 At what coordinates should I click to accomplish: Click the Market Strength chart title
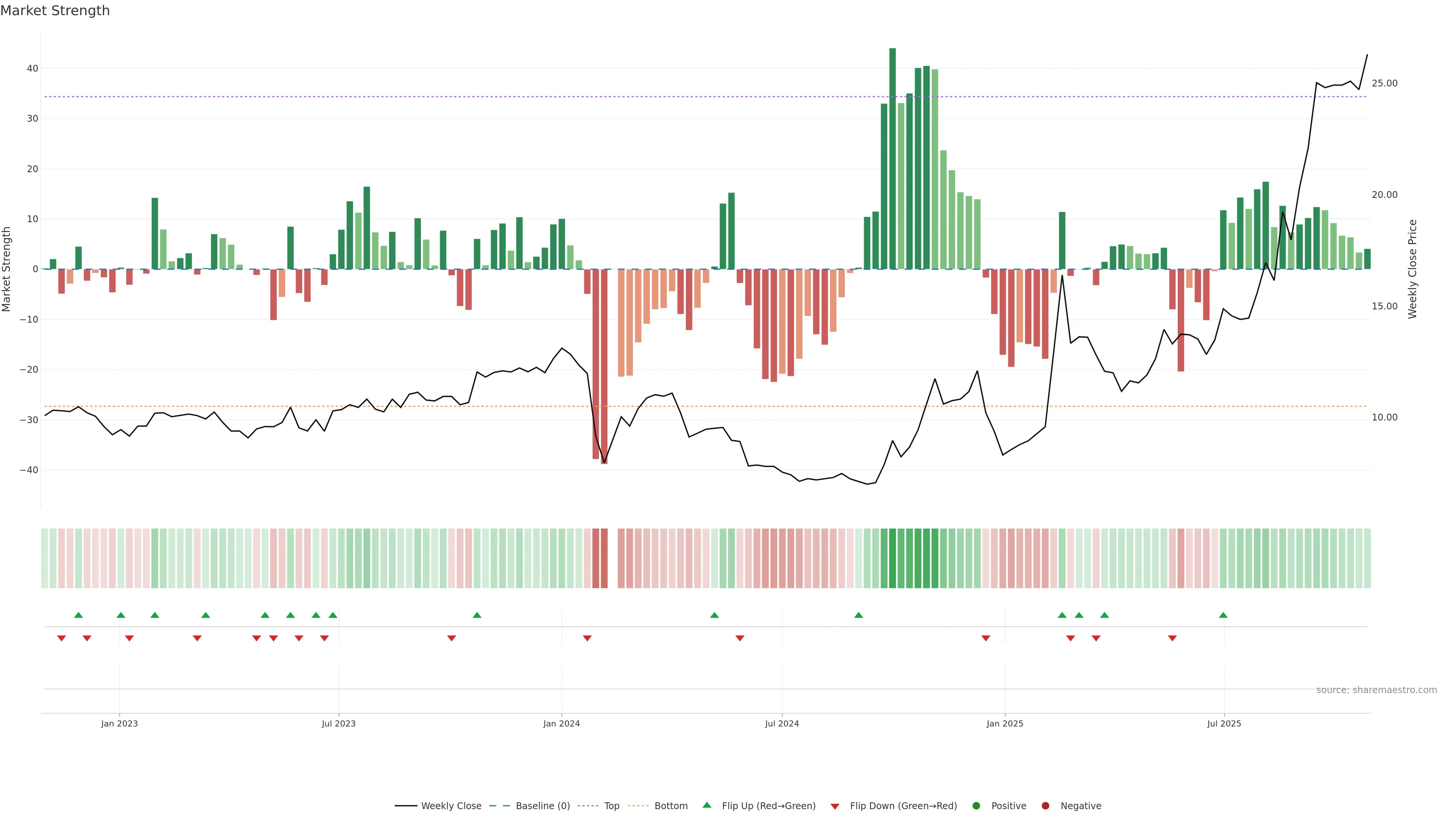(x=55, y=11)
